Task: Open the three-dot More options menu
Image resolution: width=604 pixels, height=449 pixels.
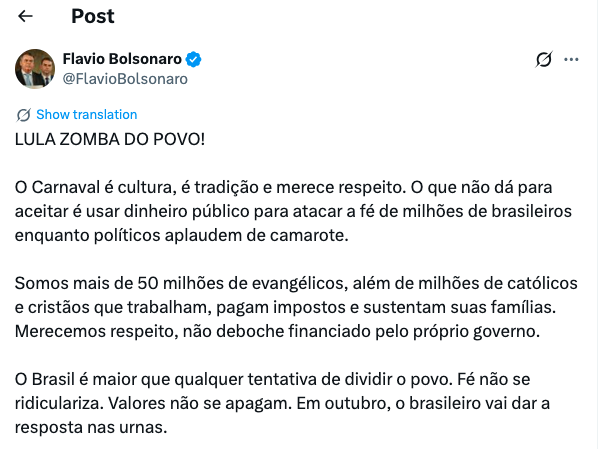Action: click(572, 60)
